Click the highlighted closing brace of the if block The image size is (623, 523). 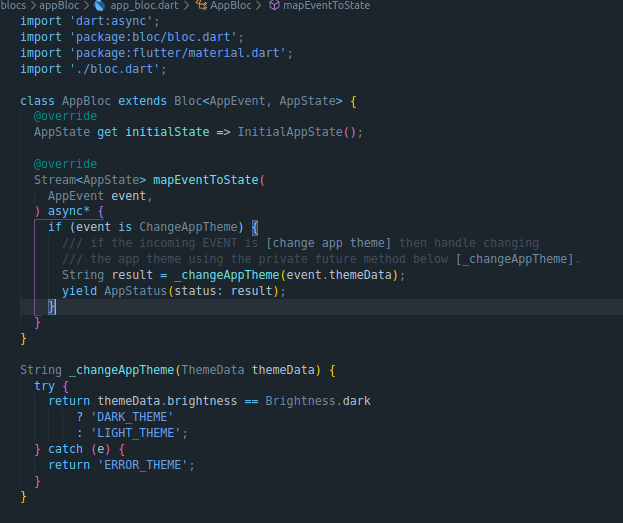click(x=52, y=307)
